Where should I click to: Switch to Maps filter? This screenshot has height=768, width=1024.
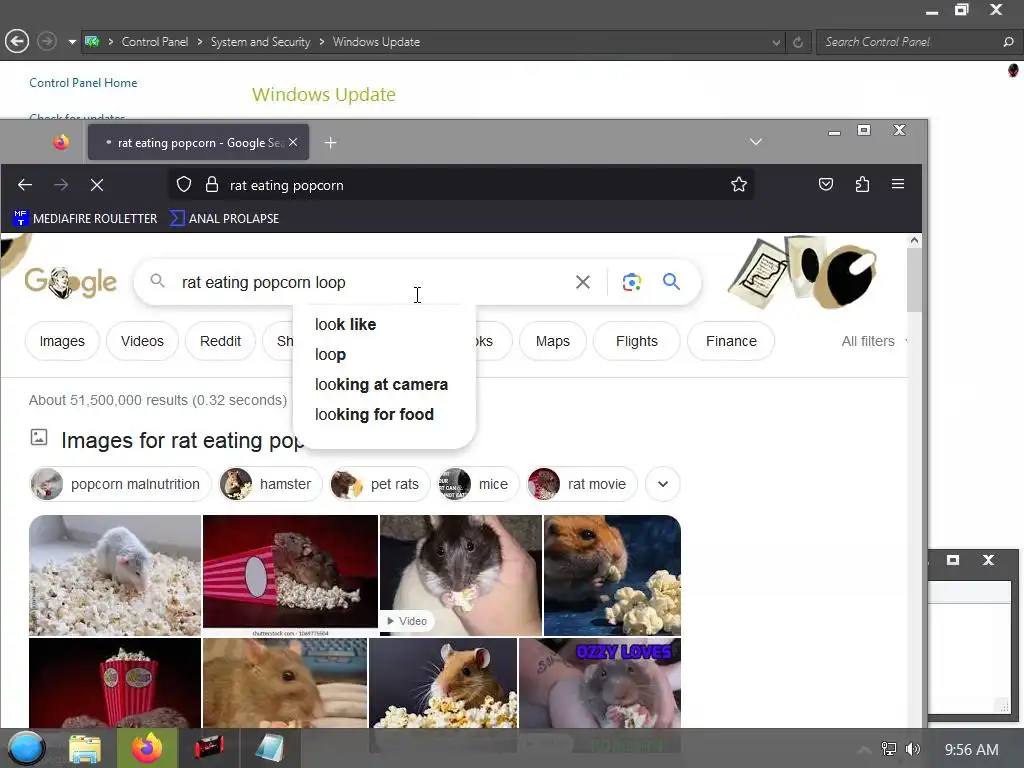552,341
